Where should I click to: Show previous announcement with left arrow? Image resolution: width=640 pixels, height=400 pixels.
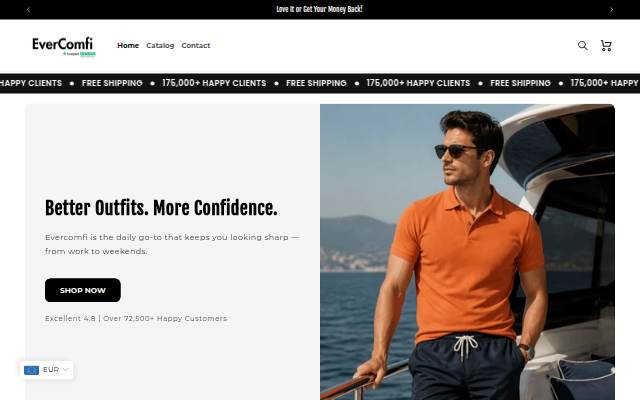28,9
